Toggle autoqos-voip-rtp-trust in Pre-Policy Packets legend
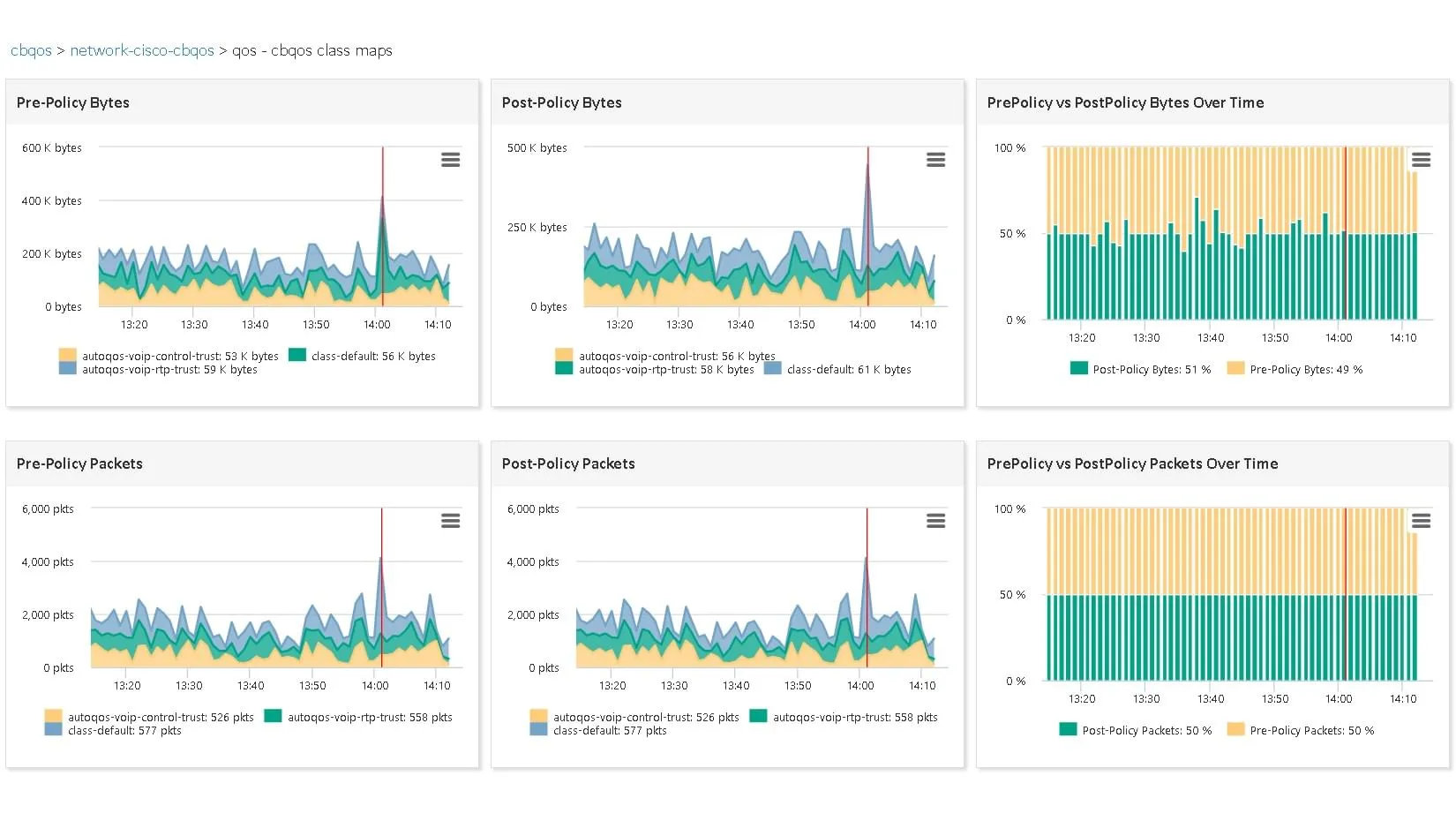 [x=274, y=716]
